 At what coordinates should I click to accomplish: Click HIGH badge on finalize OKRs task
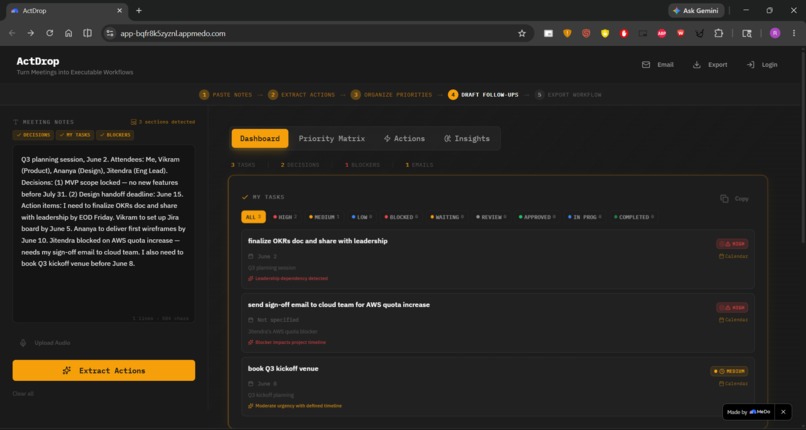pos(732,244)
